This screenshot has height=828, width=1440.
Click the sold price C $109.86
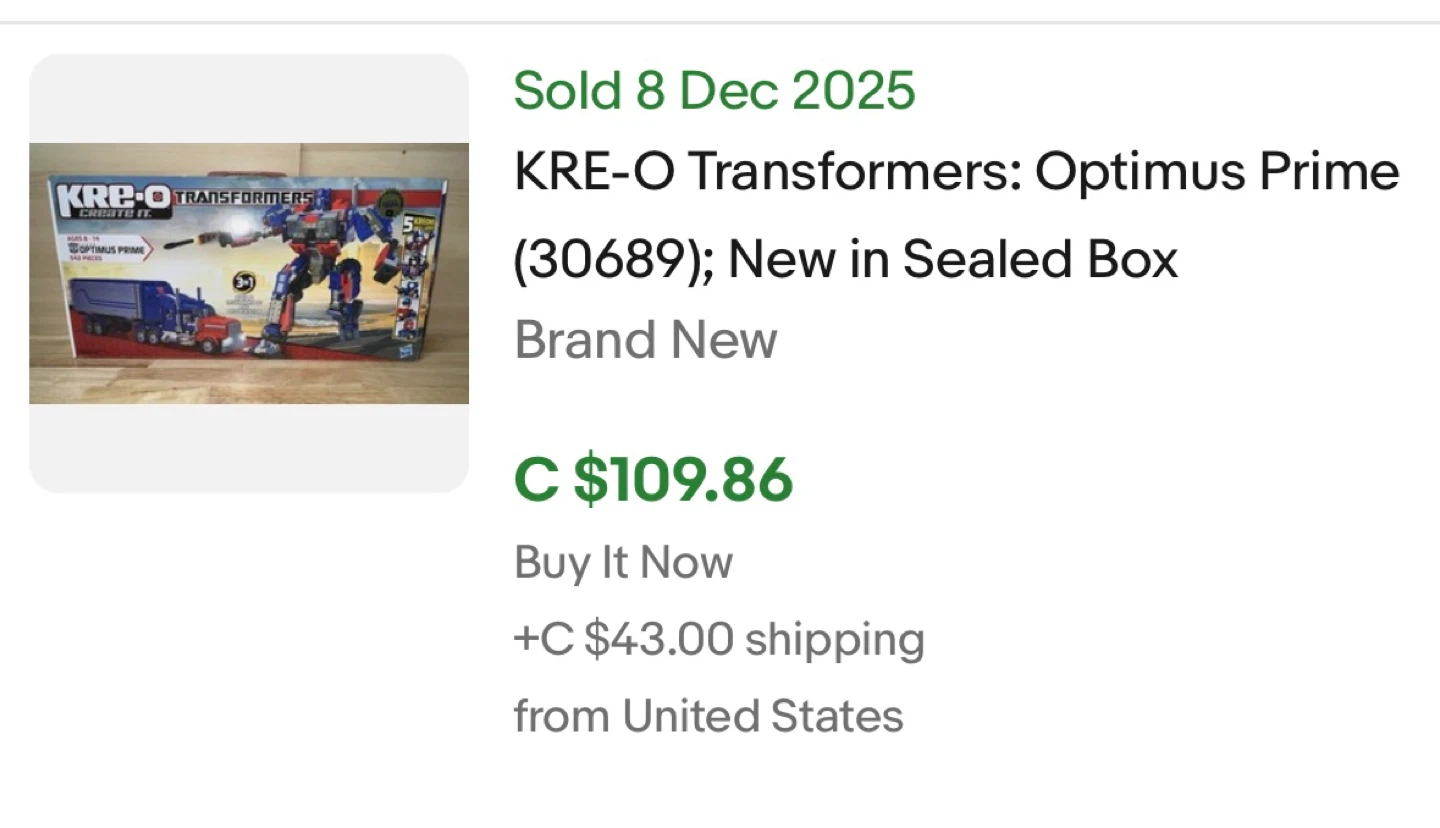pos(653,480)
